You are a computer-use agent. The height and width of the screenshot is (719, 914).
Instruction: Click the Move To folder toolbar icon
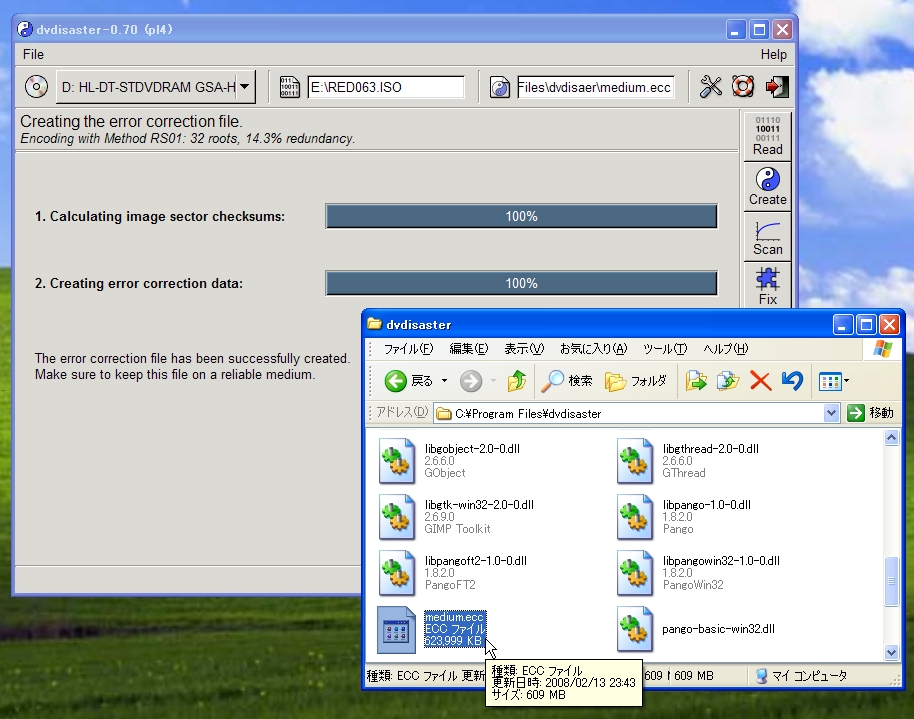click(696, 381)
